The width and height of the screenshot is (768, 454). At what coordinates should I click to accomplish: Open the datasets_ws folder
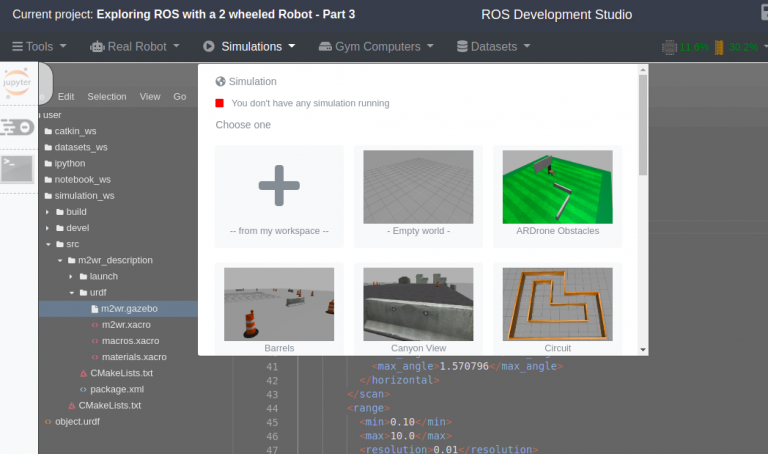click(81, 147)
